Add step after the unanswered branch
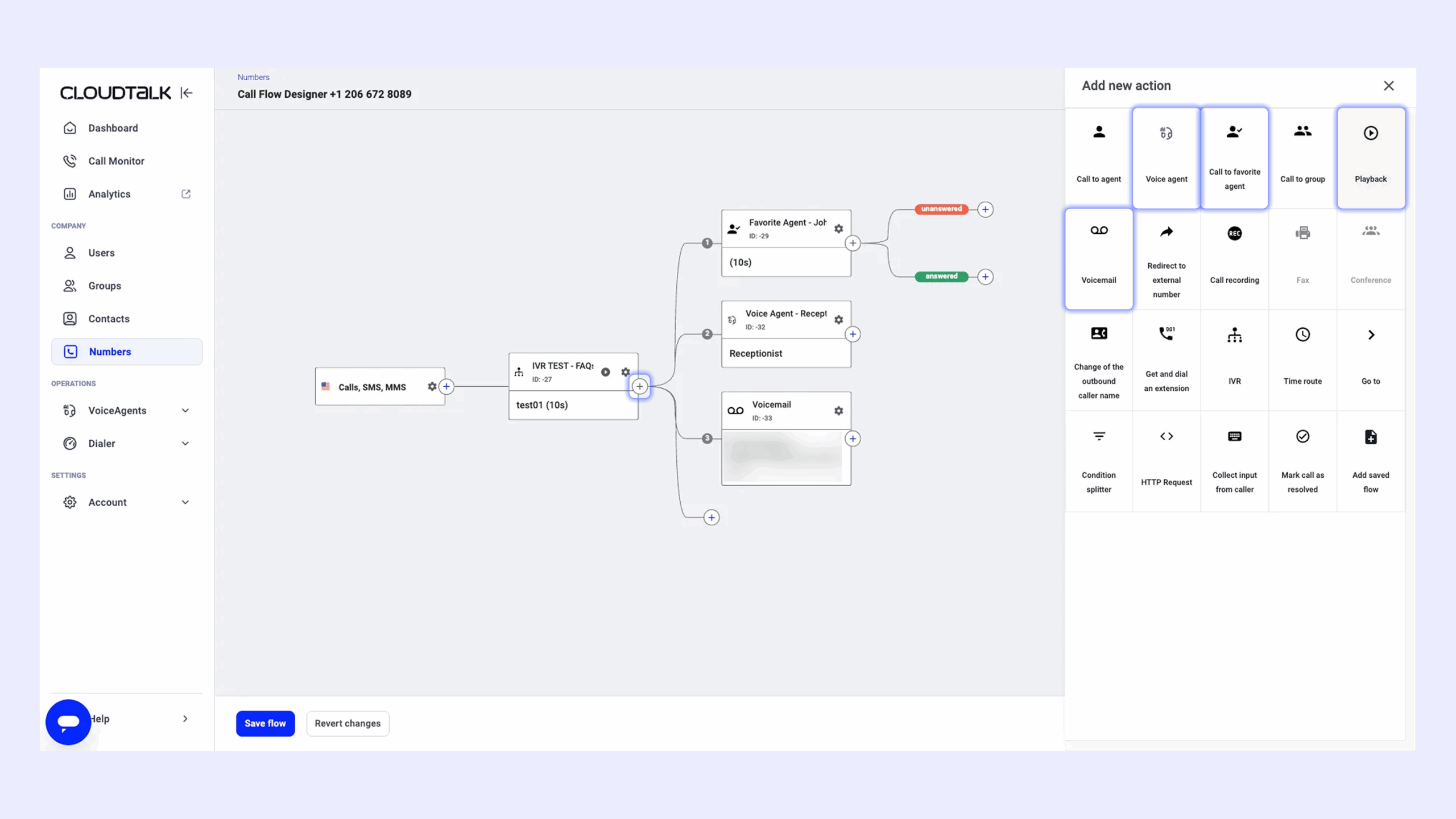The height and width of the screenshot is (819, 1456). pos(985,209)
